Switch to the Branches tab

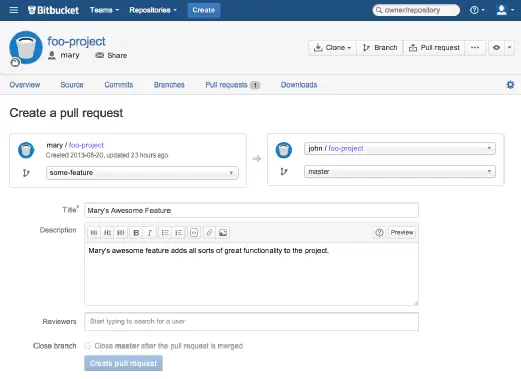[x=169, y=85]
